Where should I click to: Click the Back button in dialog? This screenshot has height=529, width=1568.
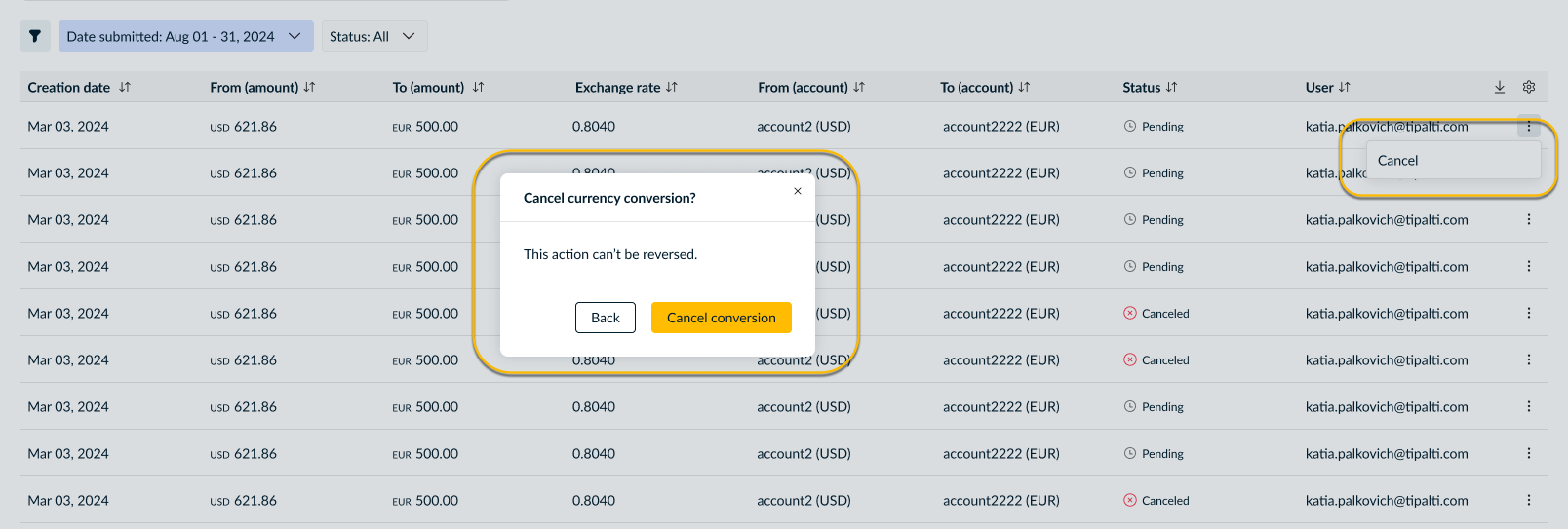coord(606,318)
